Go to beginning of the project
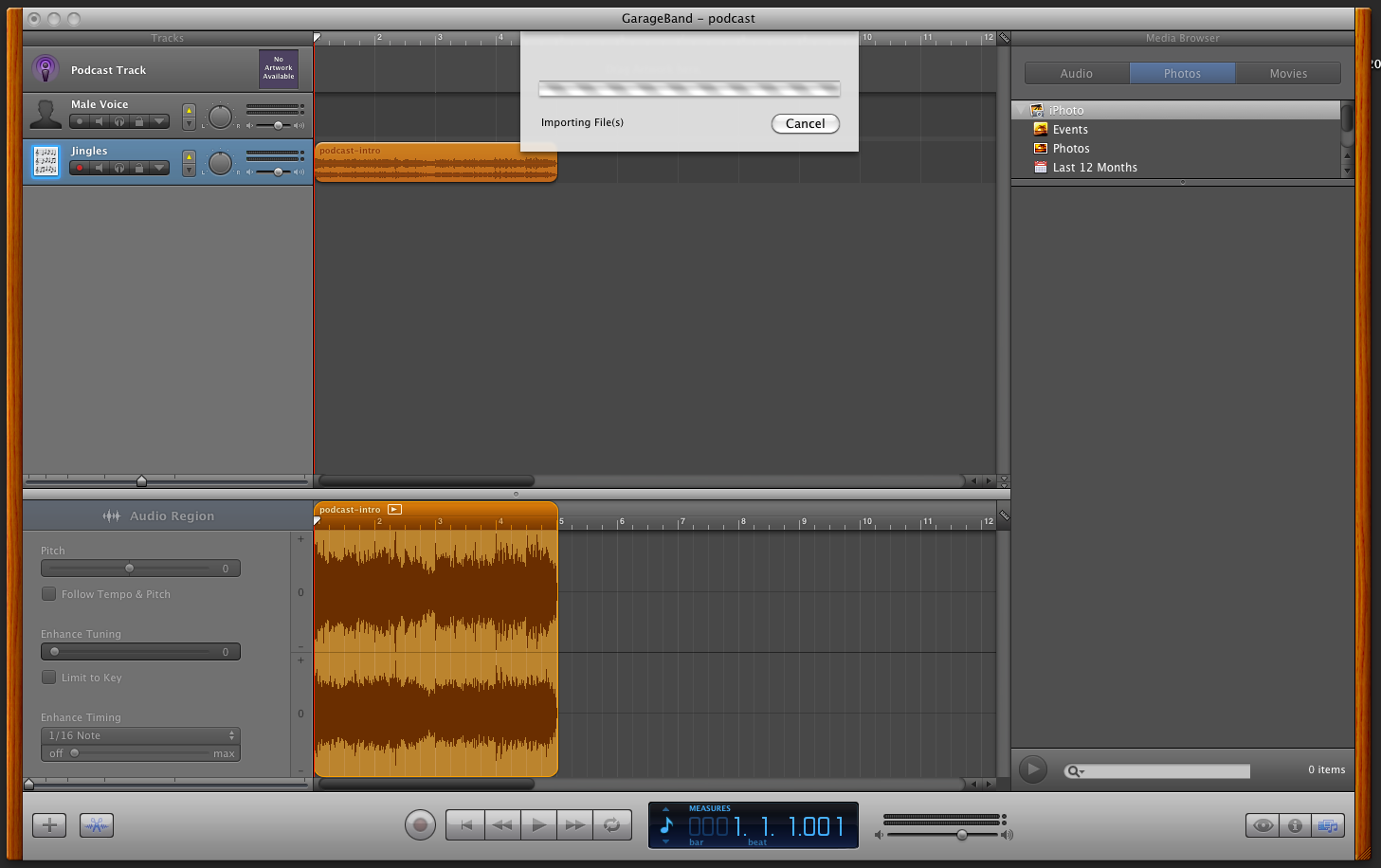Viewport: 1381px width, 868px height. 465,824
